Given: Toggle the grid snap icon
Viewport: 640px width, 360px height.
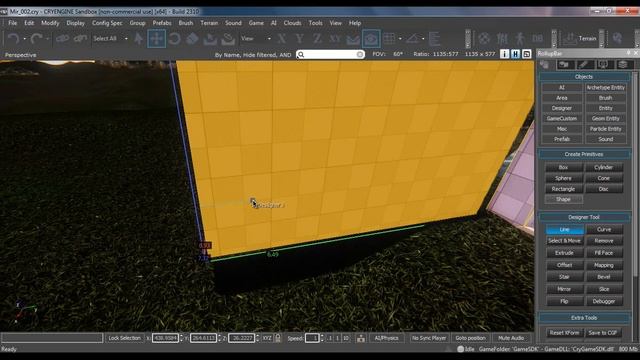Looking at the screenshot, I should click(x=389, y=39).
